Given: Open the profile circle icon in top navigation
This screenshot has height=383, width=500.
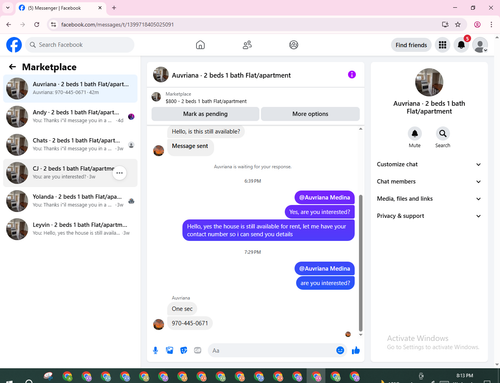Looking at the screenshot, I should click(x=294, y=45).
